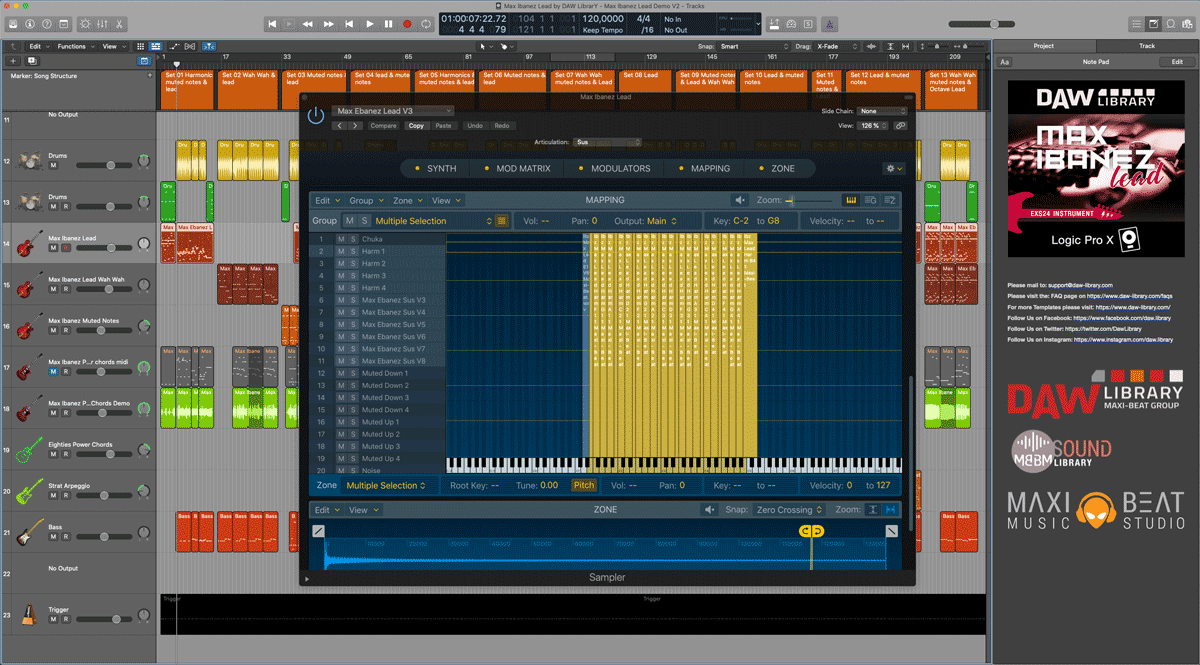Screen dimensions: 1200x665
Task: Click the plugin window link icon
Action: pyautogui.click(x=901, y=126)
